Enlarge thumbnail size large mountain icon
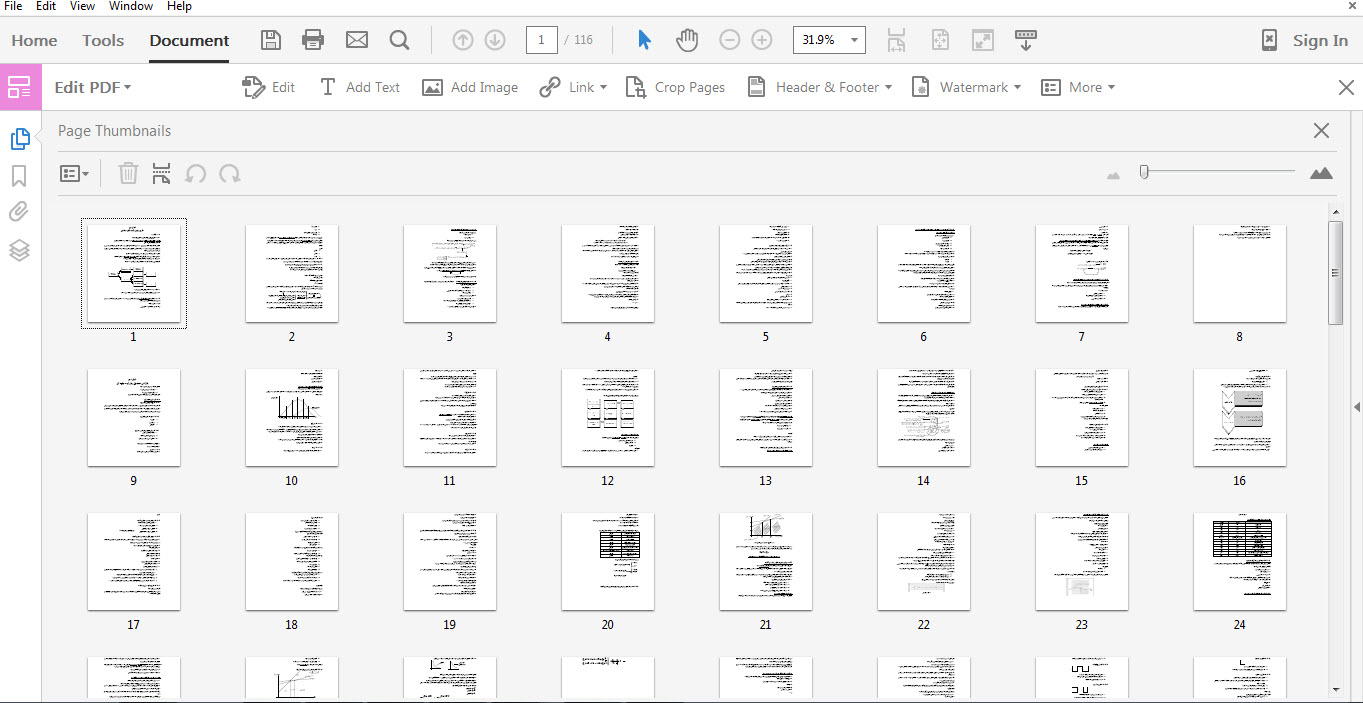This screenshot has width=1363, height=703. pyautogui.click(x=1321, y=173)
